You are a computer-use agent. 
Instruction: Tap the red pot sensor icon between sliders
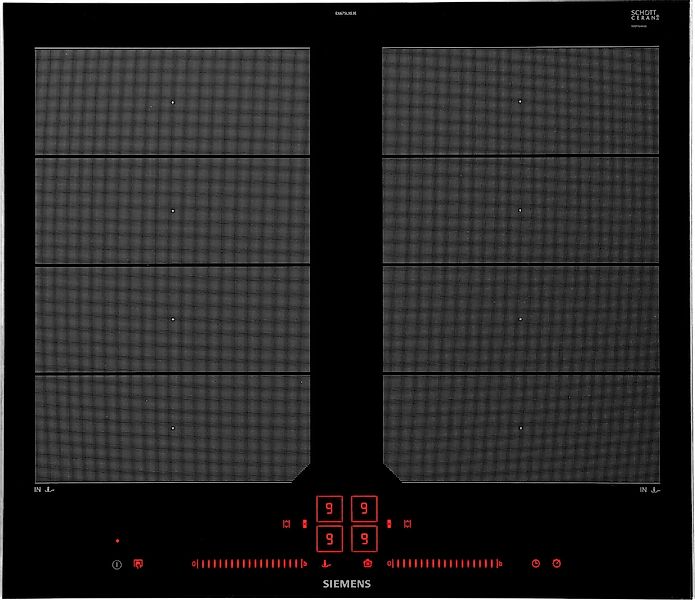point(367,563)
